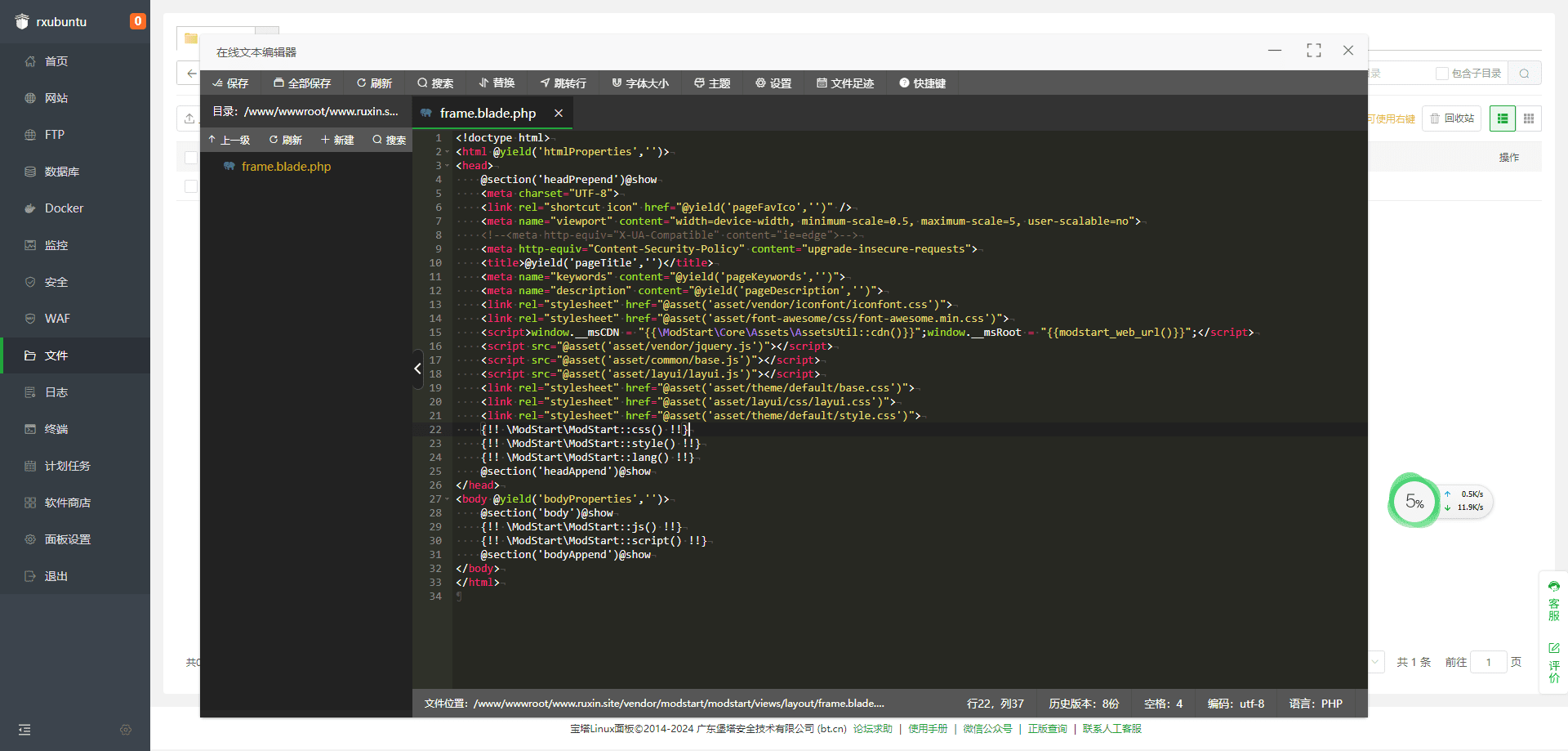Fold the html tag on line 2
The width and height of the screenshot is (1568, 751).
click(x=448, y=152)
